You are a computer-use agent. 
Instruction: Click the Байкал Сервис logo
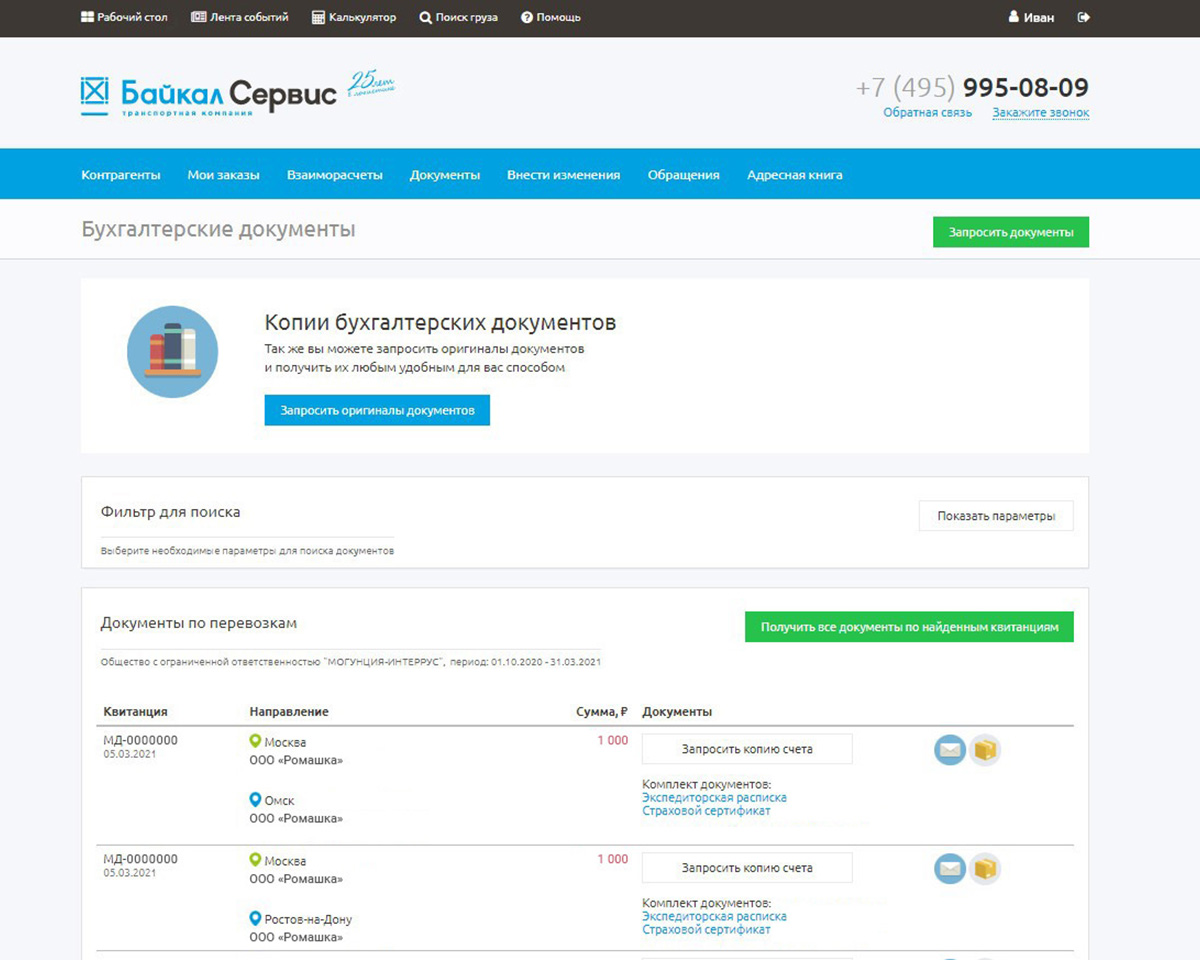(208, 96)
